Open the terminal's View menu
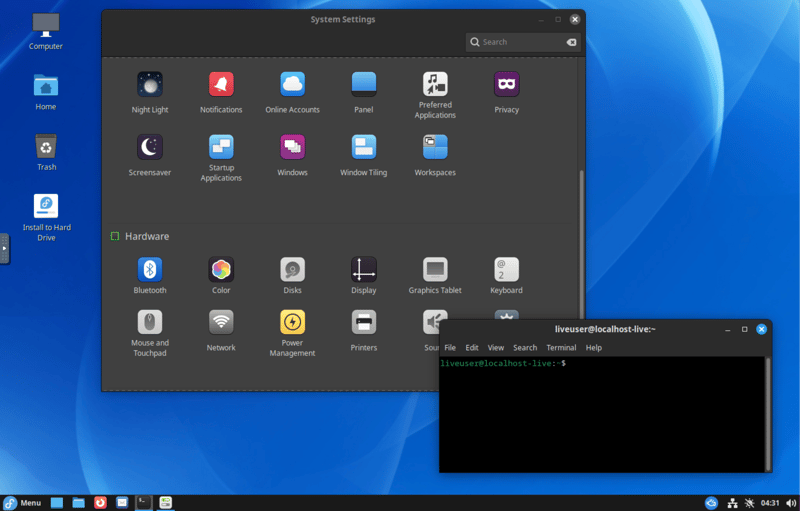This screenshot has width=800, height=511. [495, 348]
